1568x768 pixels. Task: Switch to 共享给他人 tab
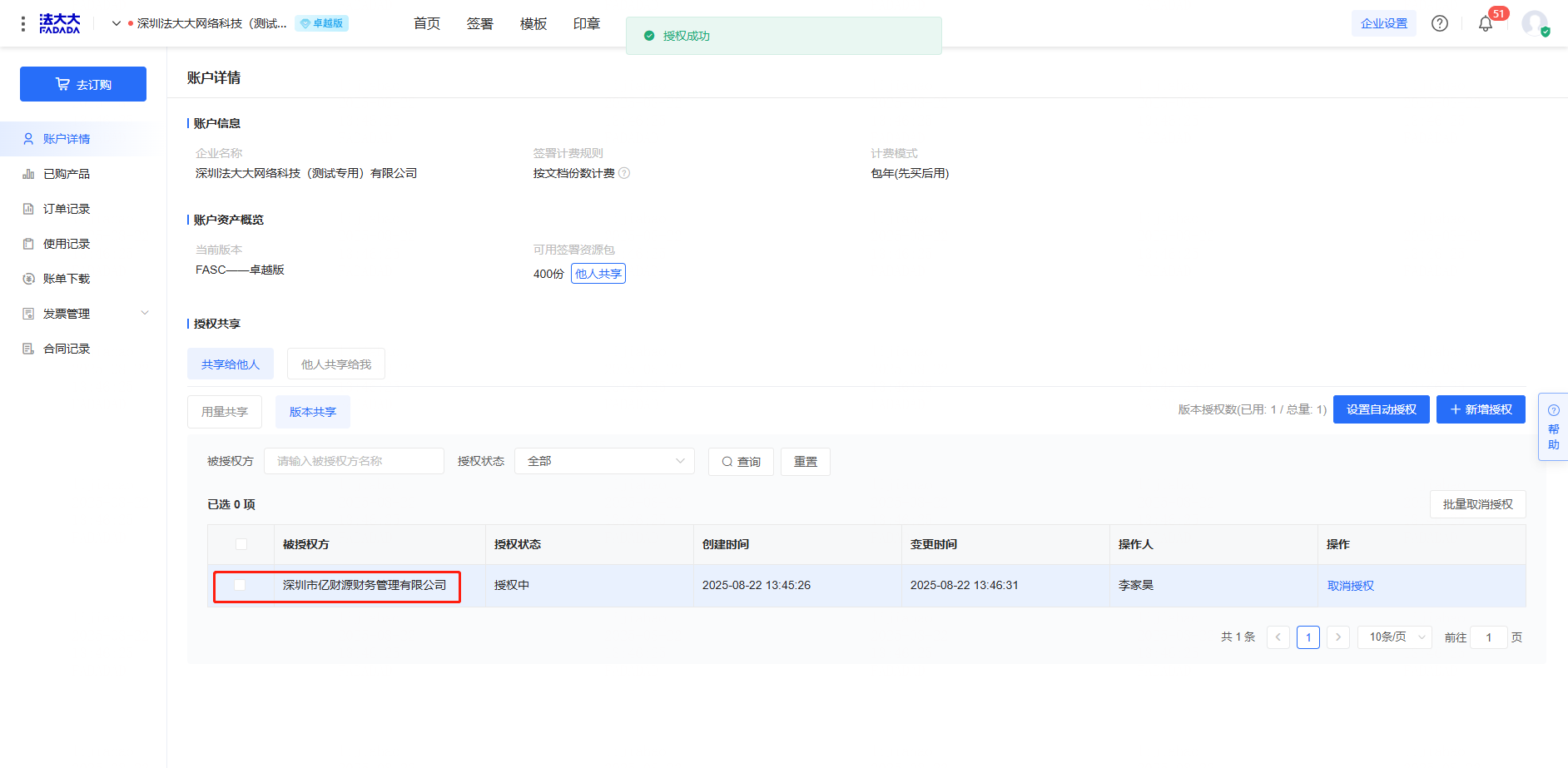231,364
